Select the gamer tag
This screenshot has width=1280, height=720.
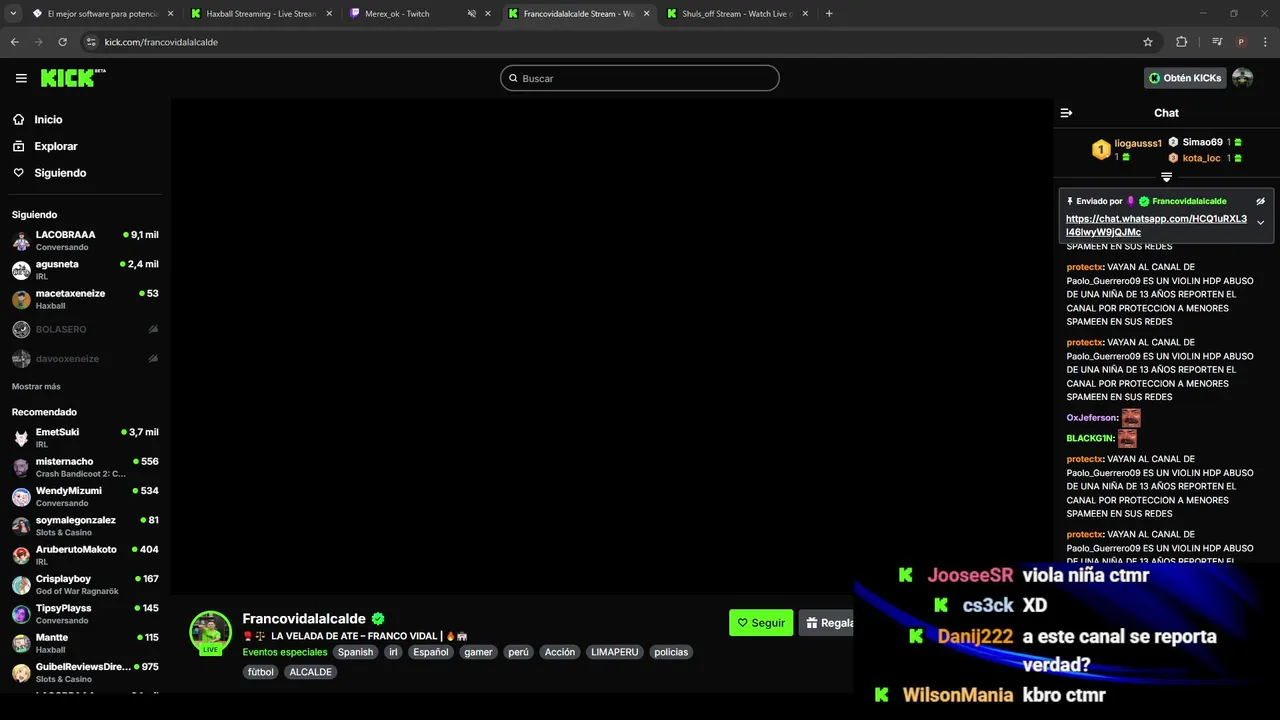[x=478, y=652]
